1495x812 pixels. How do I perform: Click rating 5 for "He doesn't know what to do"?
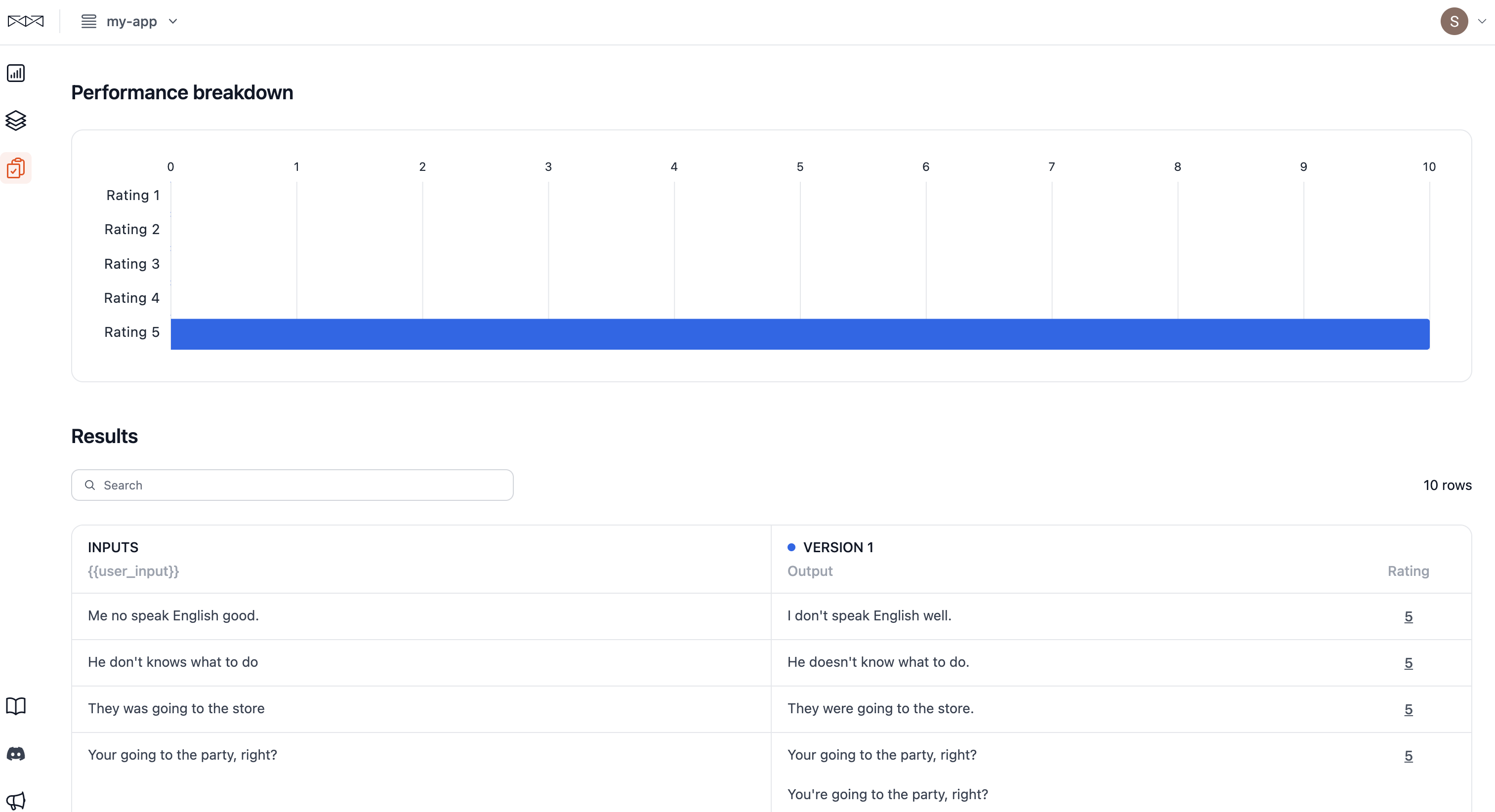(1408, 663)
